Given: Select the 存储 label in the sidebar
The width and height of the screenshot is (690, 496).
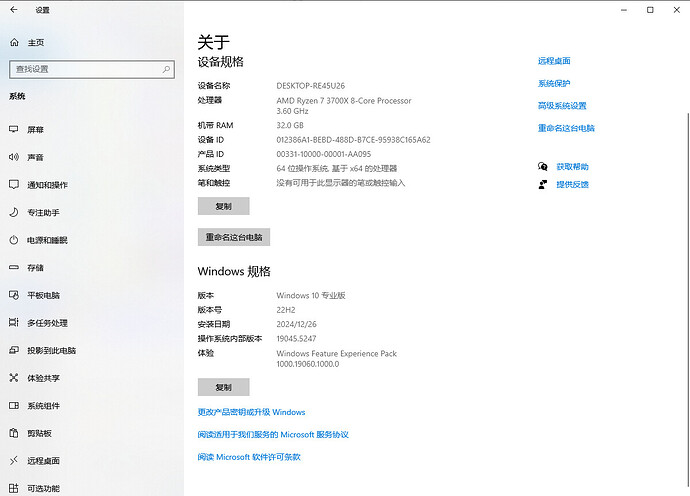Looking at the screenshot, I should (x=35, y=268).
